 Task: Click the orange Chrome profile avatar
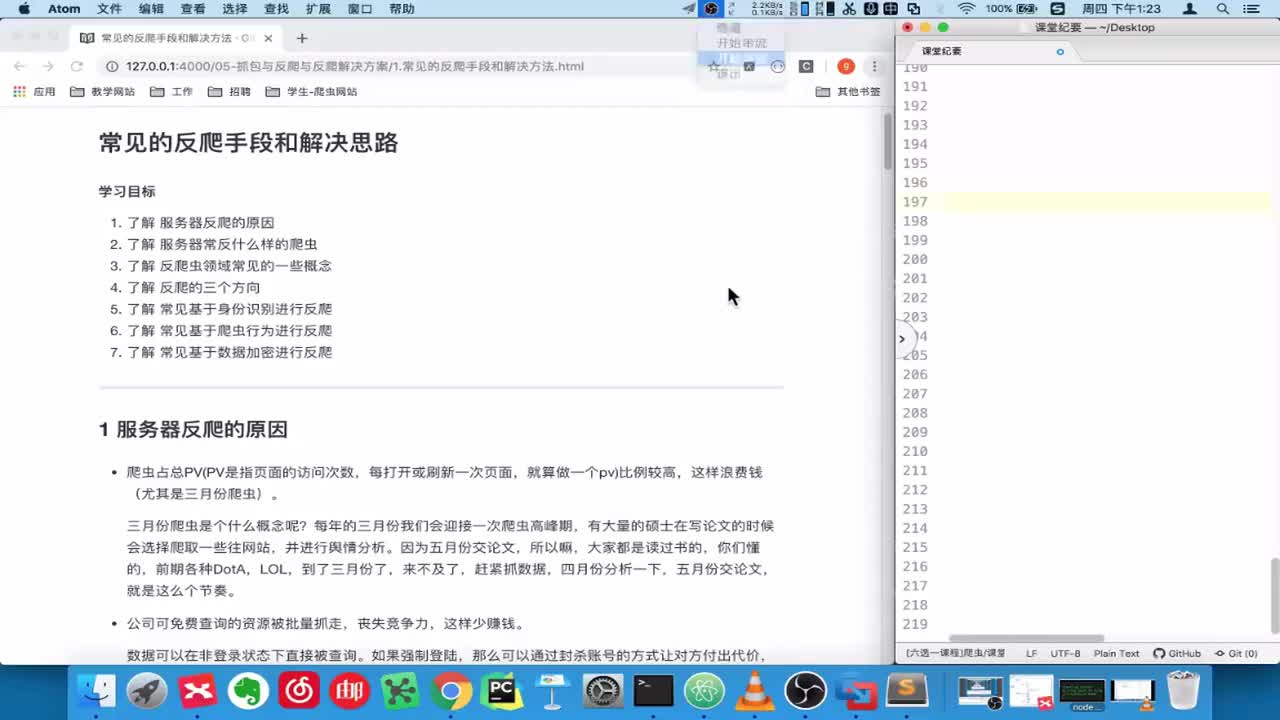pos(846,66)
